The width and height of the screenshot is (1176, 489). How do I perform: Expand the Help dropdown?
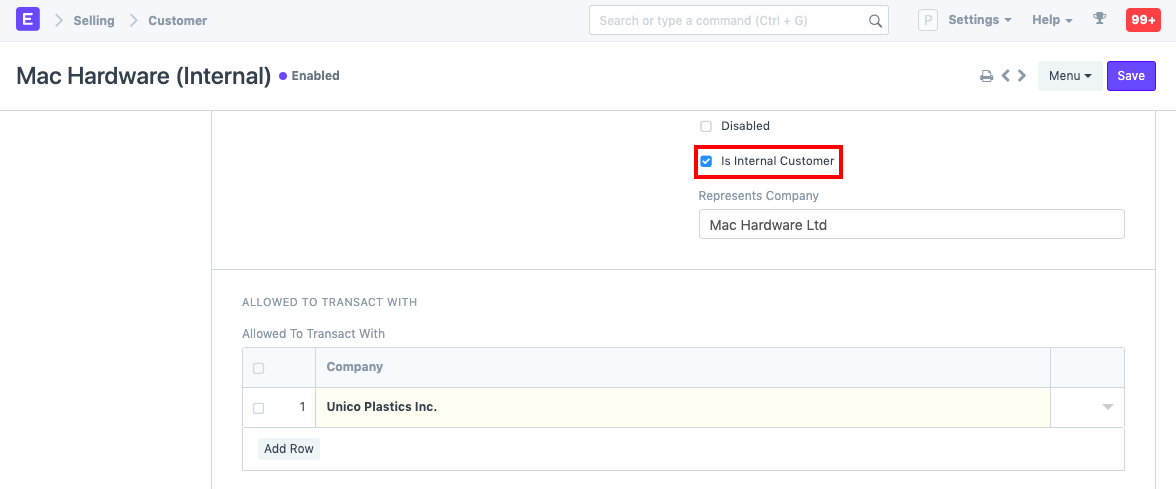click(x=1052, y=20)
